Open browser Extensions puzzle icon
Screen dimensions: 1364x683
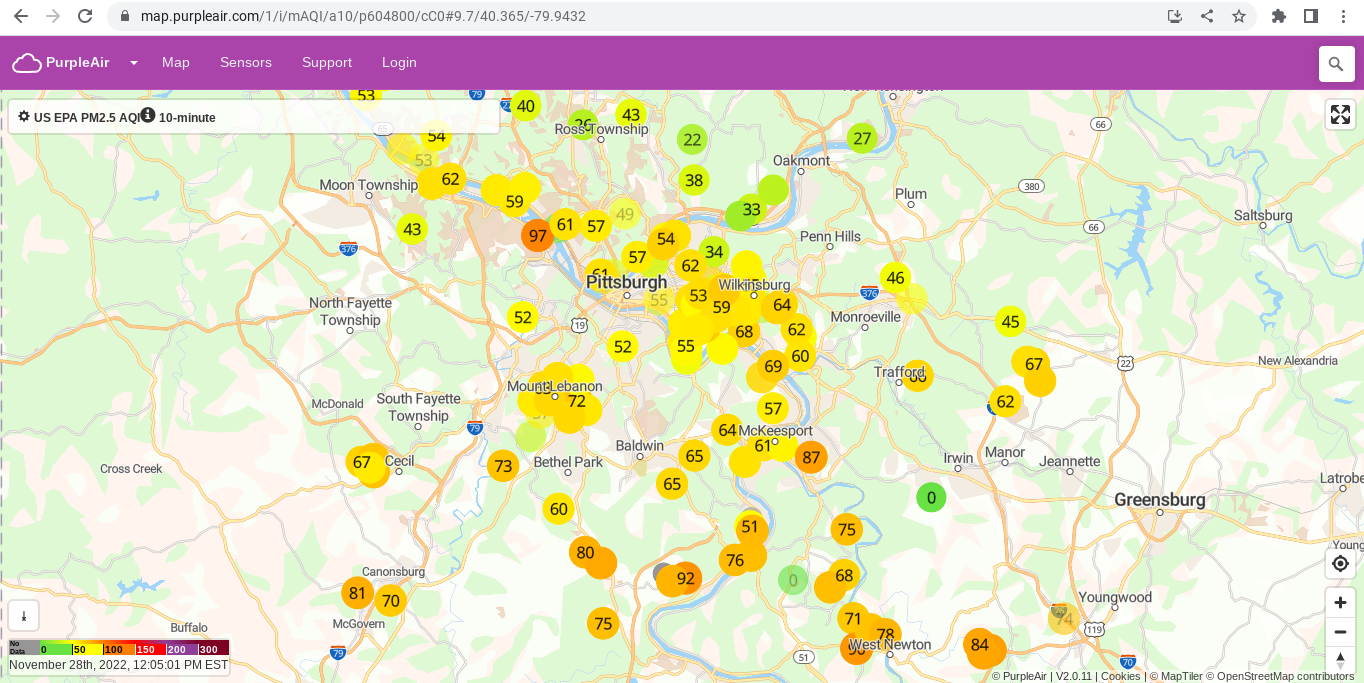[x=1278, y=16]
